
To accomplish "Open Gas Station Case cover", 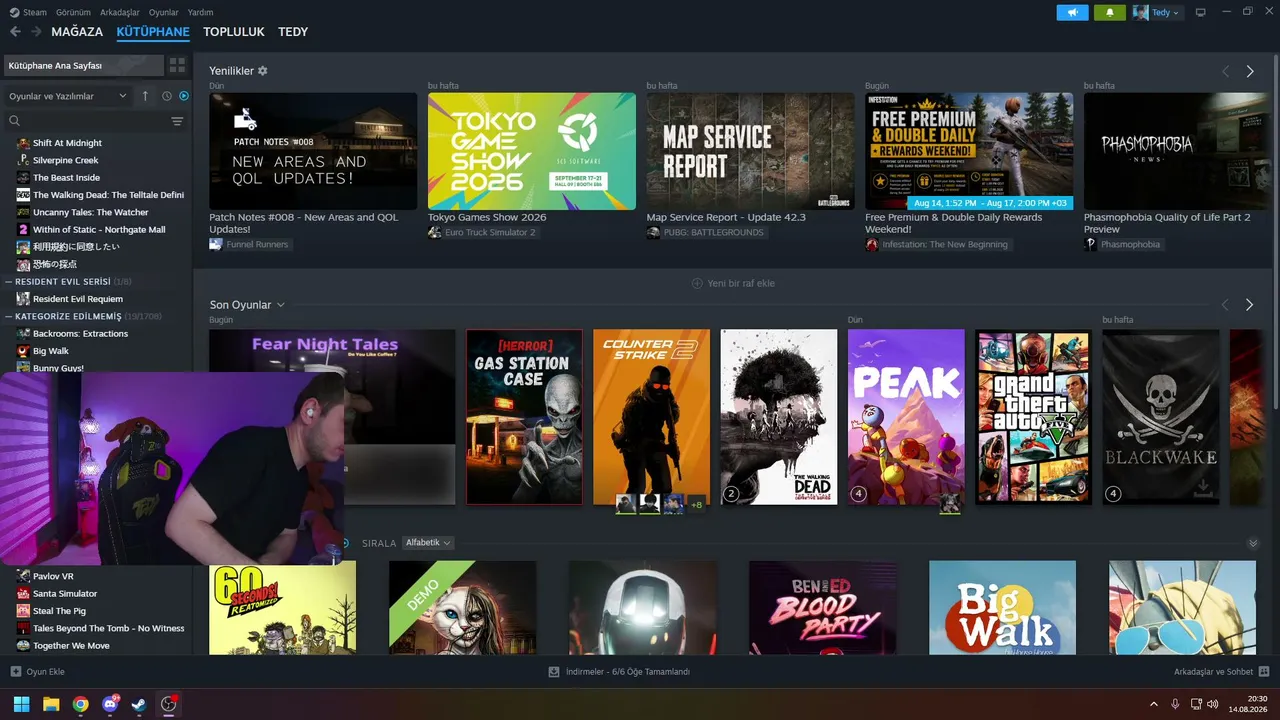I will point(524,417).
